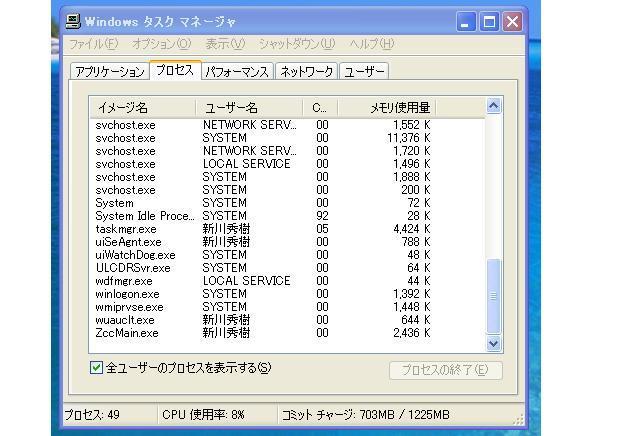Click CPU value 92 of Idle process
The image size is (640, 436).
322,216
